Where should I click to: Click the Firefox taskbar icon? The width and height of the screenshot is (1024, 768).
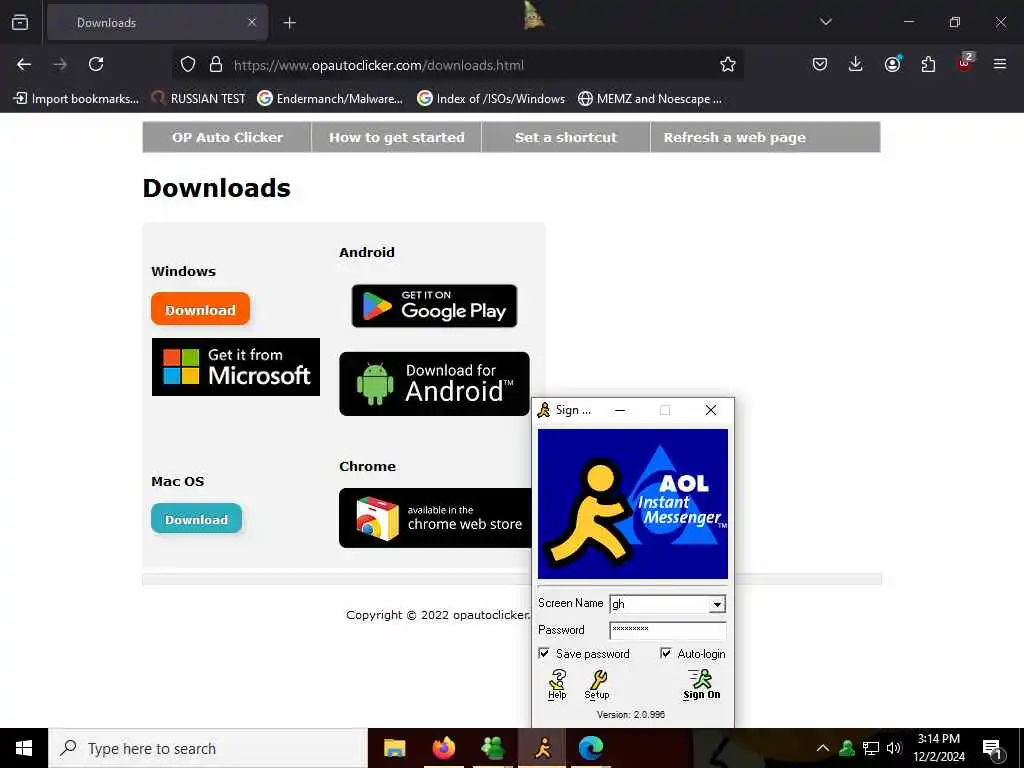coord(443,748)
